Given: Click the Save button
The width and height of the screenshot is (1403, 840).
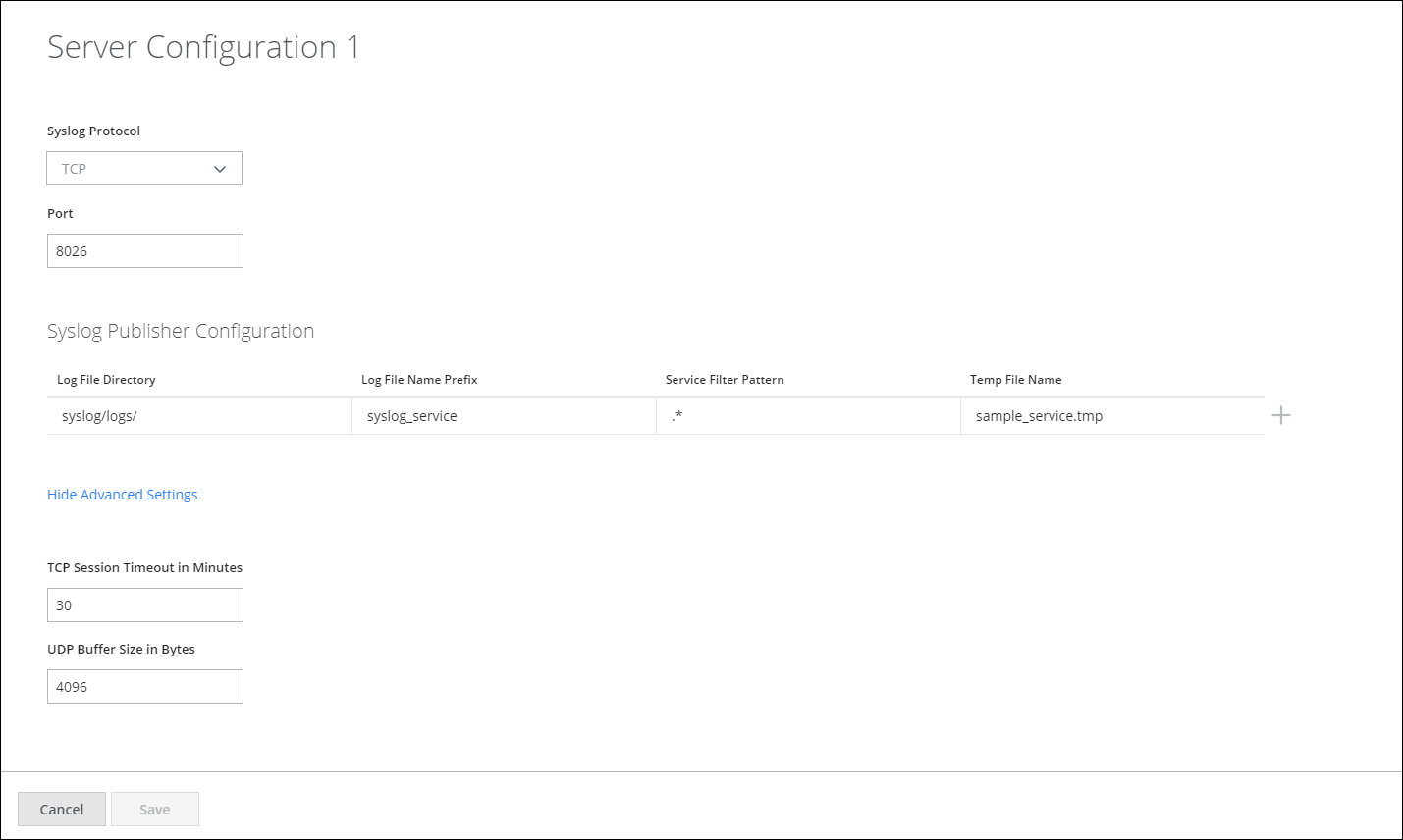Looking at the screenshot, I should click(x=155, y=810).
